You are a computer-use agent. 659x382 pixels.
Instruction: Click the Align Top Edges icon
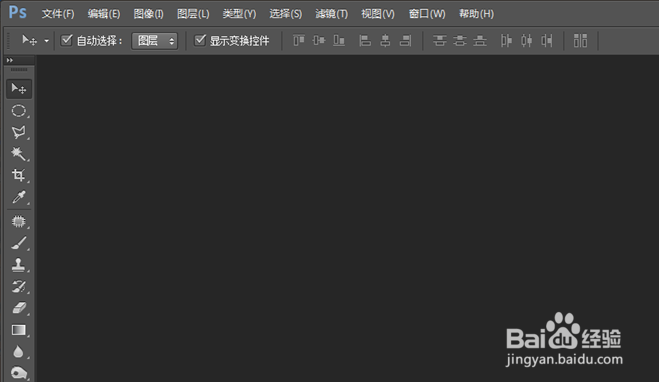pos(299,41)
